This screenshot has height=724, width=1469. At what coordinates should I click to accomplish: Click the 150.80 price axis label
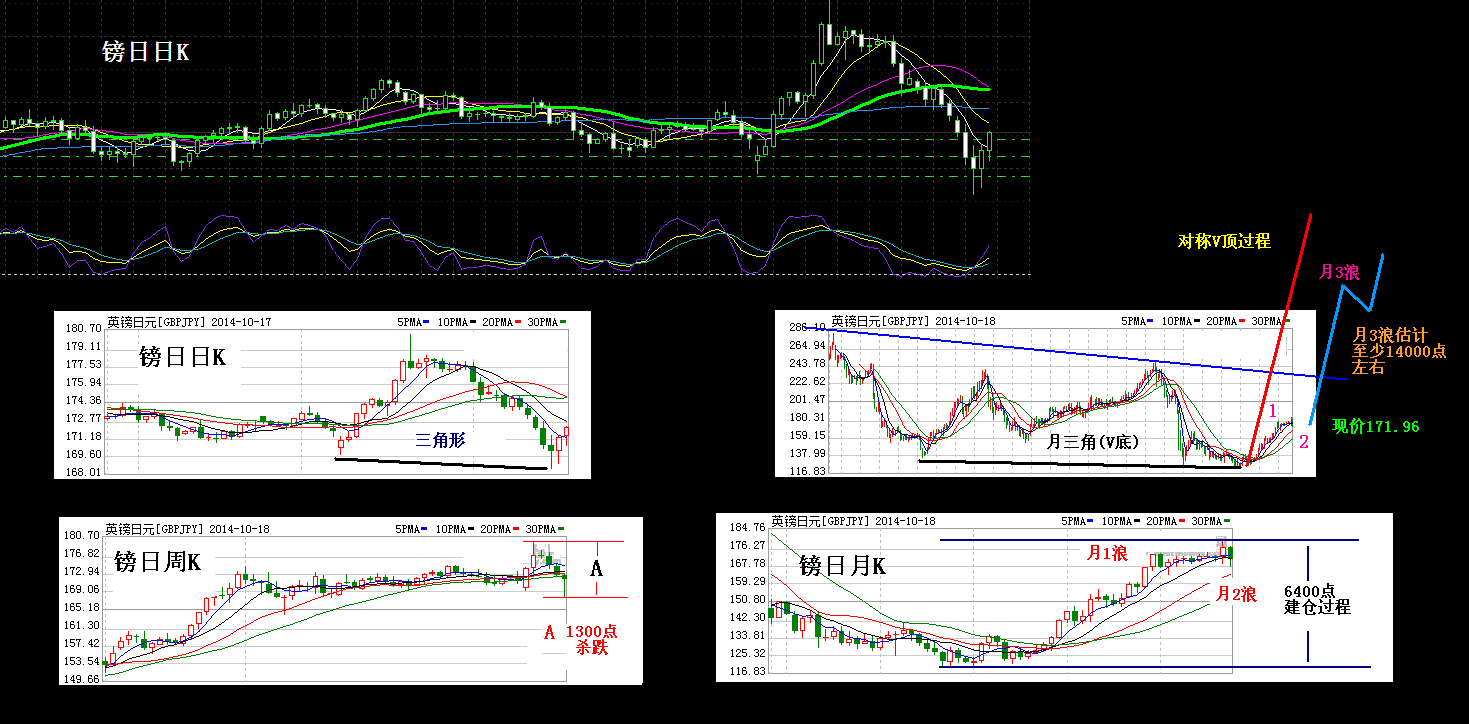click(750, 599)
